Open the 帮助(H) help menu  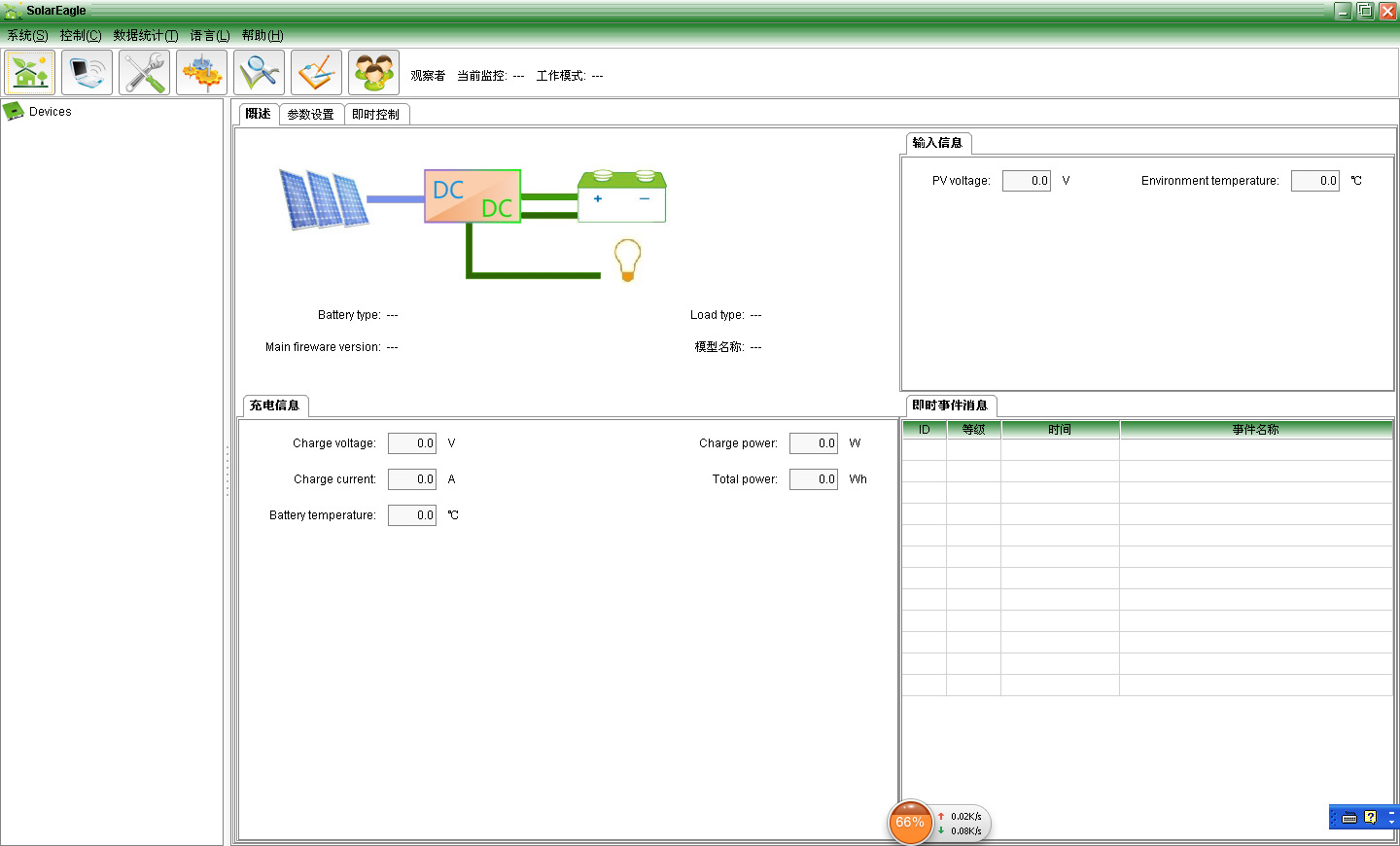pos(262,36)
